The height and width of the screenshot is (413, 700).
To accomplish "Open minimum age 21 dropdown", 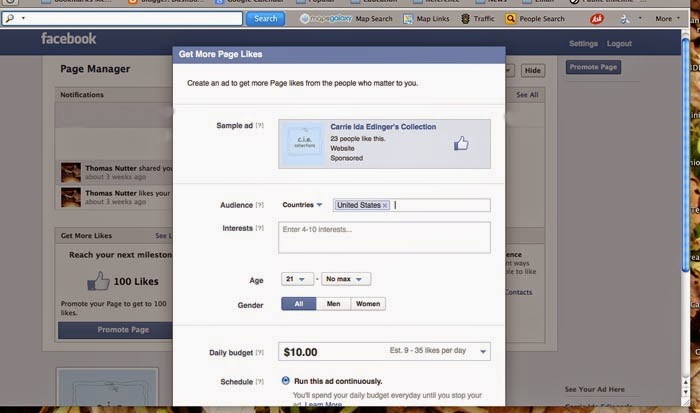I will pyautogui.click(x=296, y=279).
